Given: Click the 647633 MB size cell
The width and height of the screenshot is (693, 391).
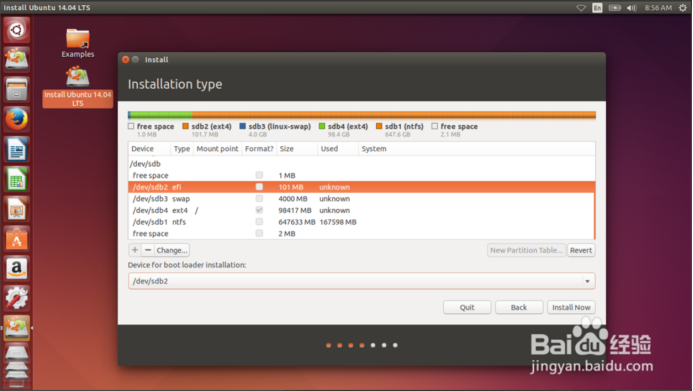Looking at the screenshot, I should pyautogui.click(x=297, y=222).
